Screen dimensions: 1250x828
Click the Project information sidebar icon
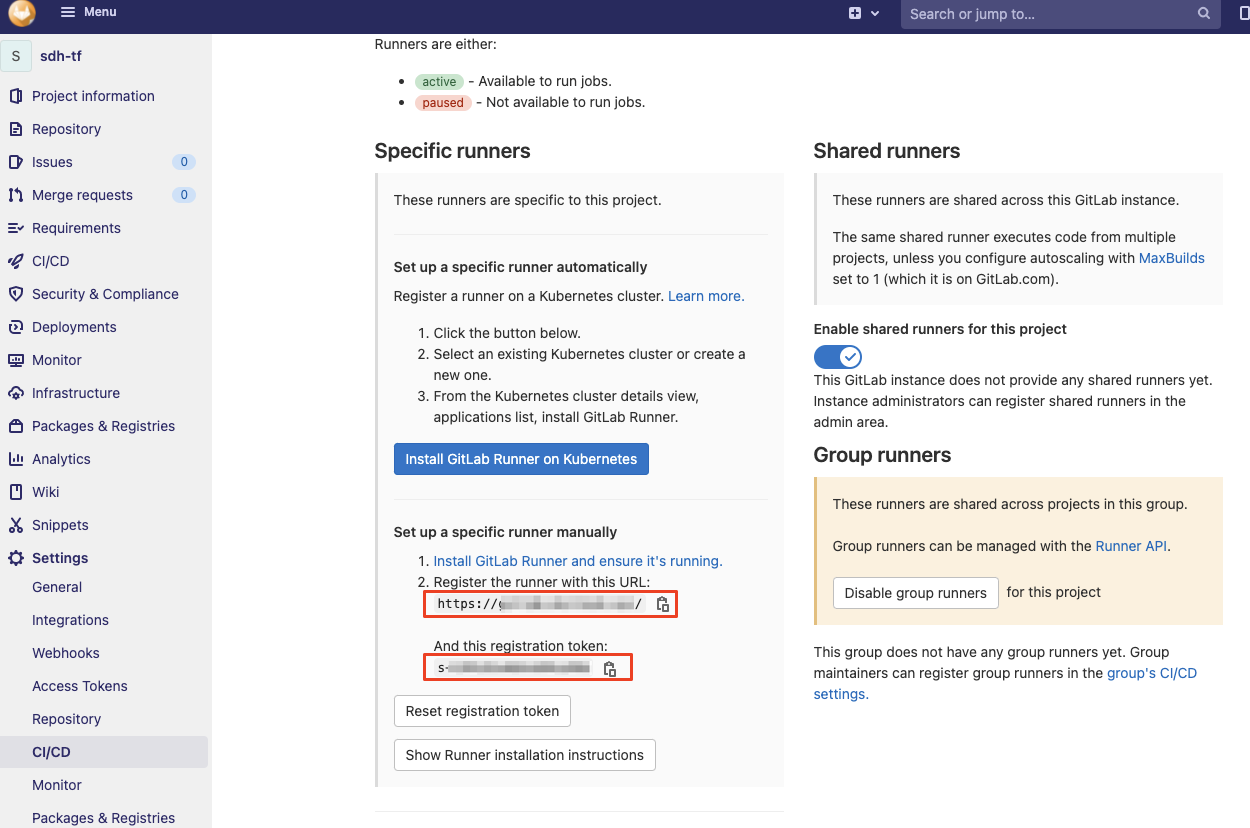[15, 96]
